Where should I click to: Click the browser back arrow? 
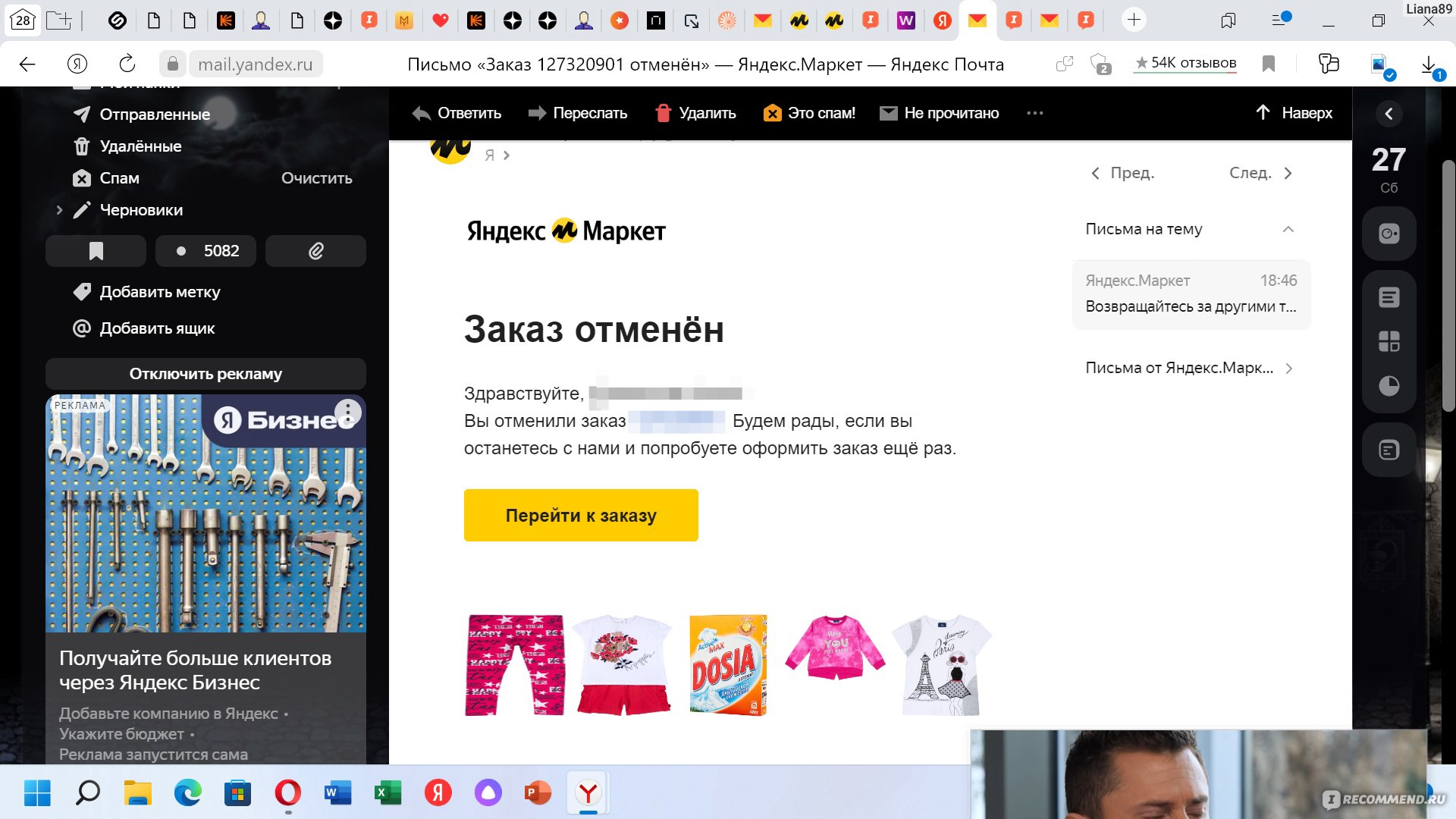pyautogui.click(x=27, y=64)
